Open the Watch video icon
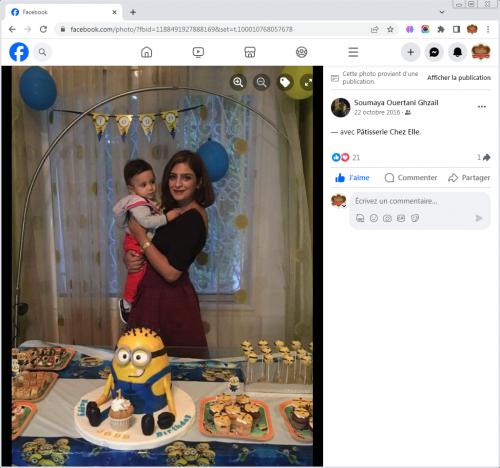This screenshot has height=468, width=500. pos(198,52)
